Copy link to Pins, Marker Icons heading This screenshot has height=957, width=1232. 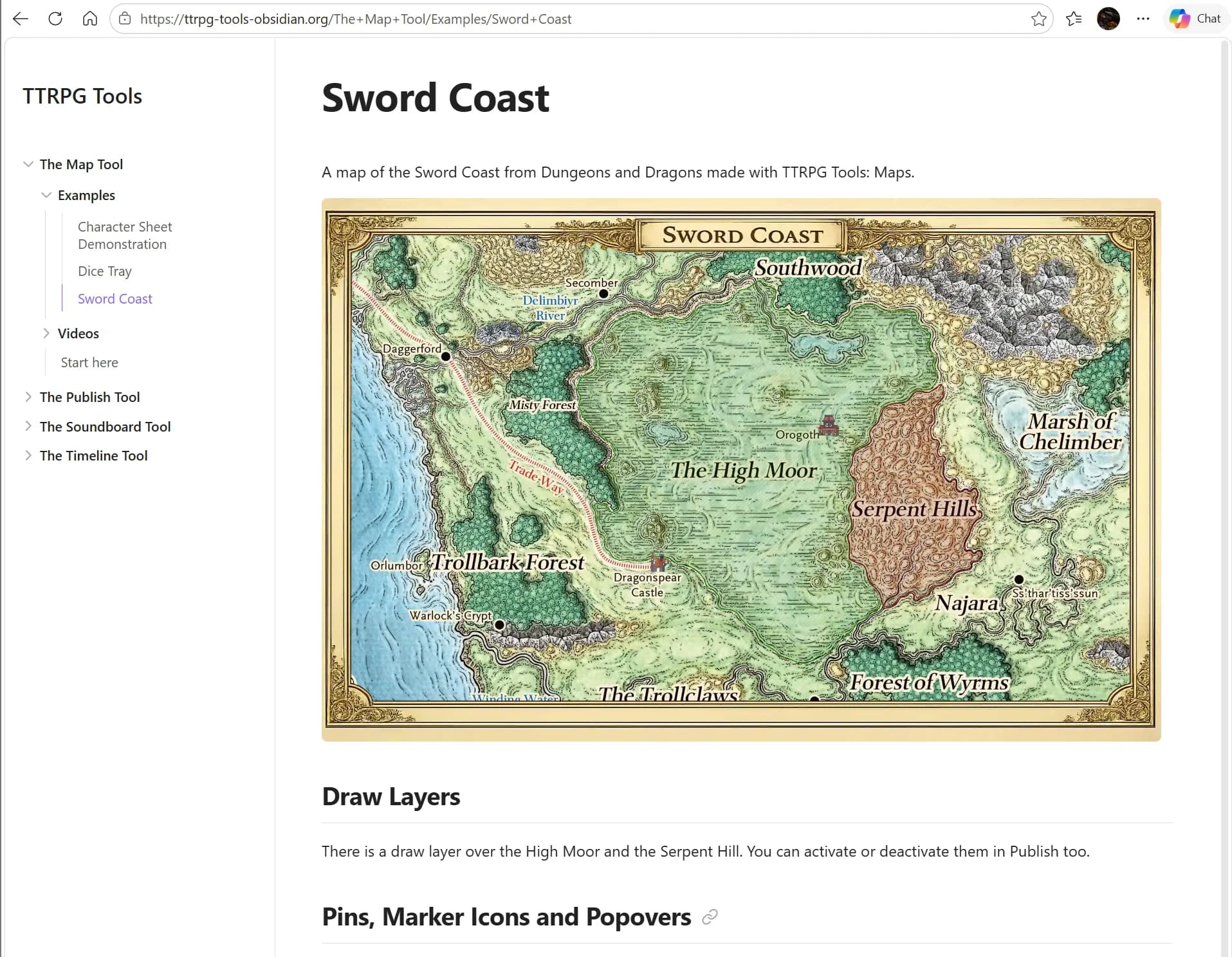click(x=710, y=917)
